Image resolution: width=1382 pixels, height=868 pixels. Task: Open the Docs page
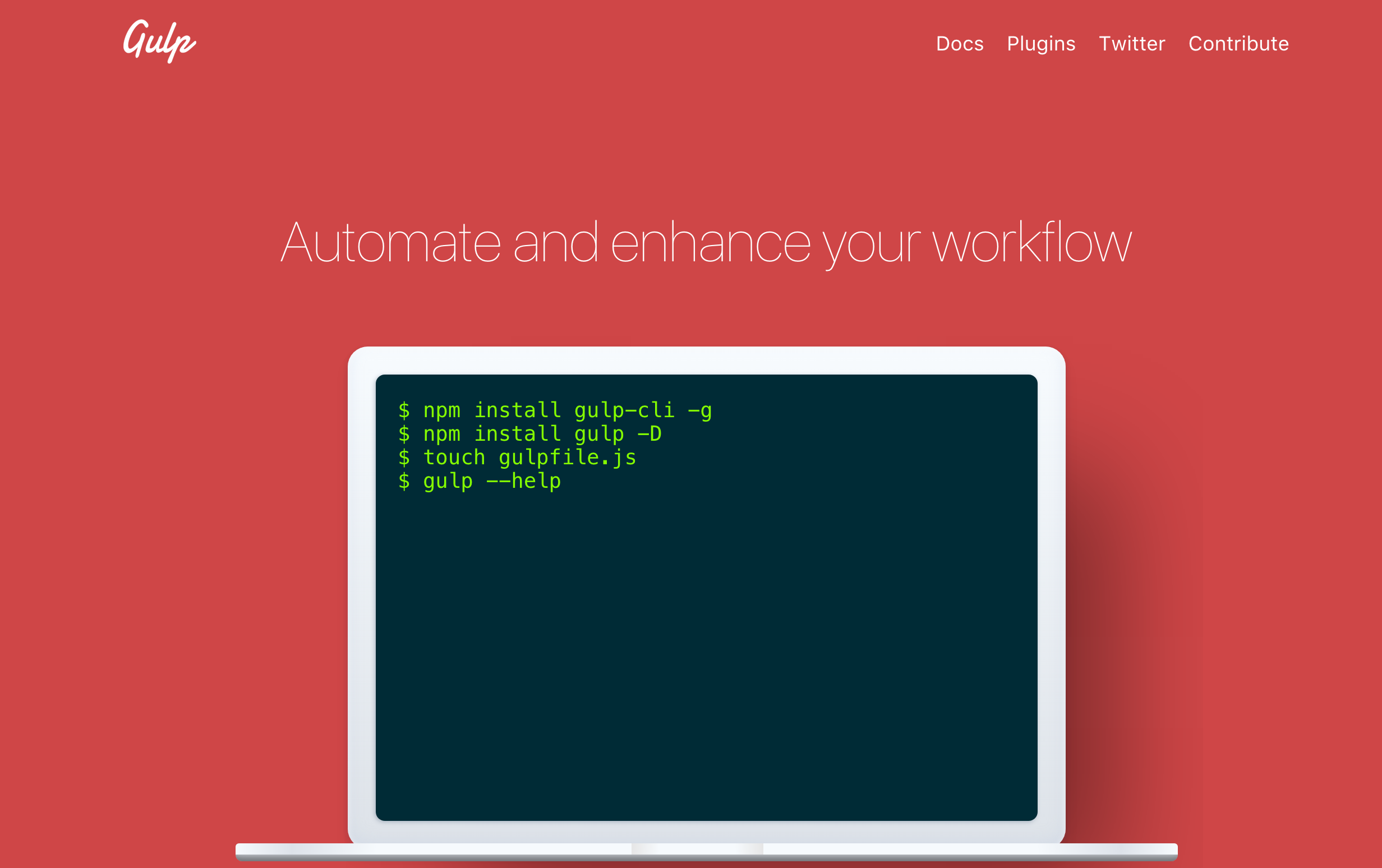click(x=960, y=44)
